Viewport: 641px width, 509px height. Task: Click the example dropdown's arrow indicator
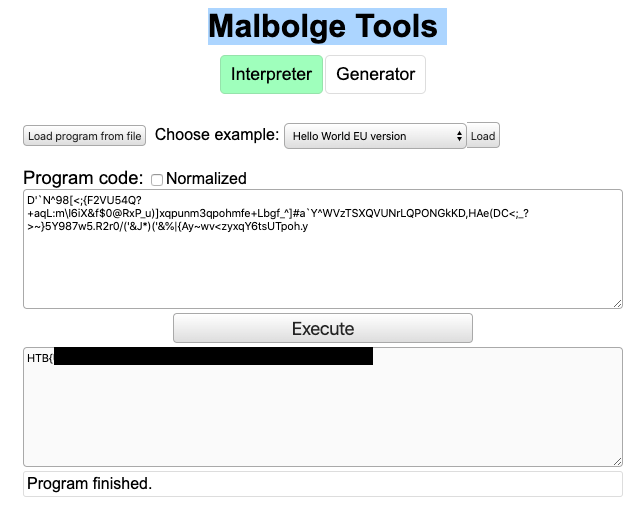point(460,136)
